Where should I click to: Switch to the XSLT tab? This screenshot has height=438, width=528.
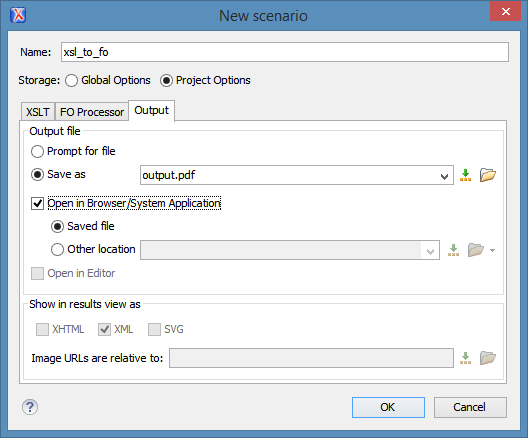coord(38,112)
